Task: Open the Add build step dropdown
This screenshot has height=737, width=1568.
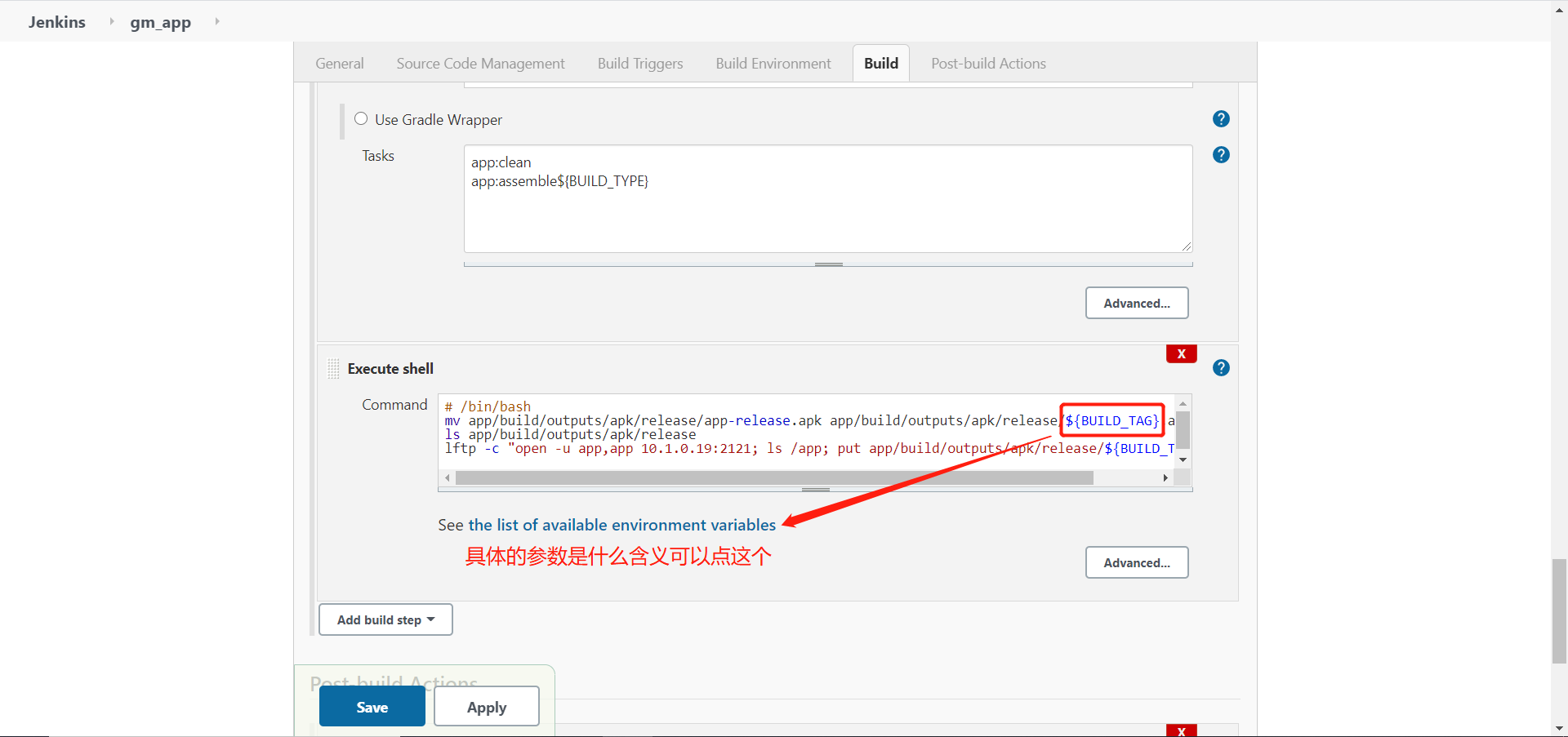Action: [385, 619]
